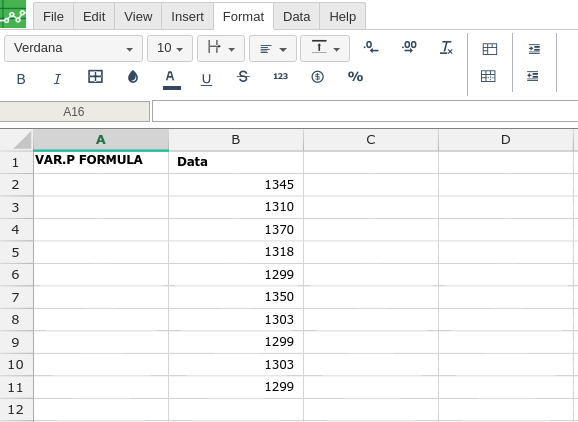
Task: Open the Verdana font family dropdown
Action: pyautogui.click(x=73, y=48)
